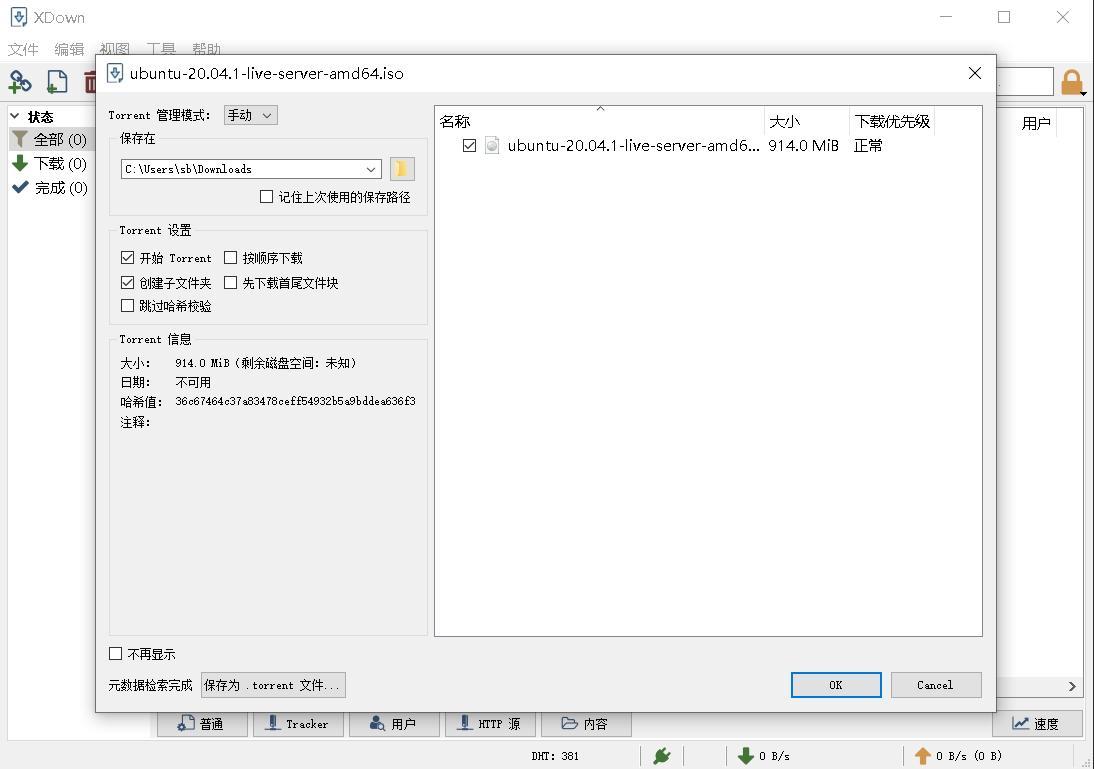Collapse the 状态 section in the sidebar

[14, 116]
